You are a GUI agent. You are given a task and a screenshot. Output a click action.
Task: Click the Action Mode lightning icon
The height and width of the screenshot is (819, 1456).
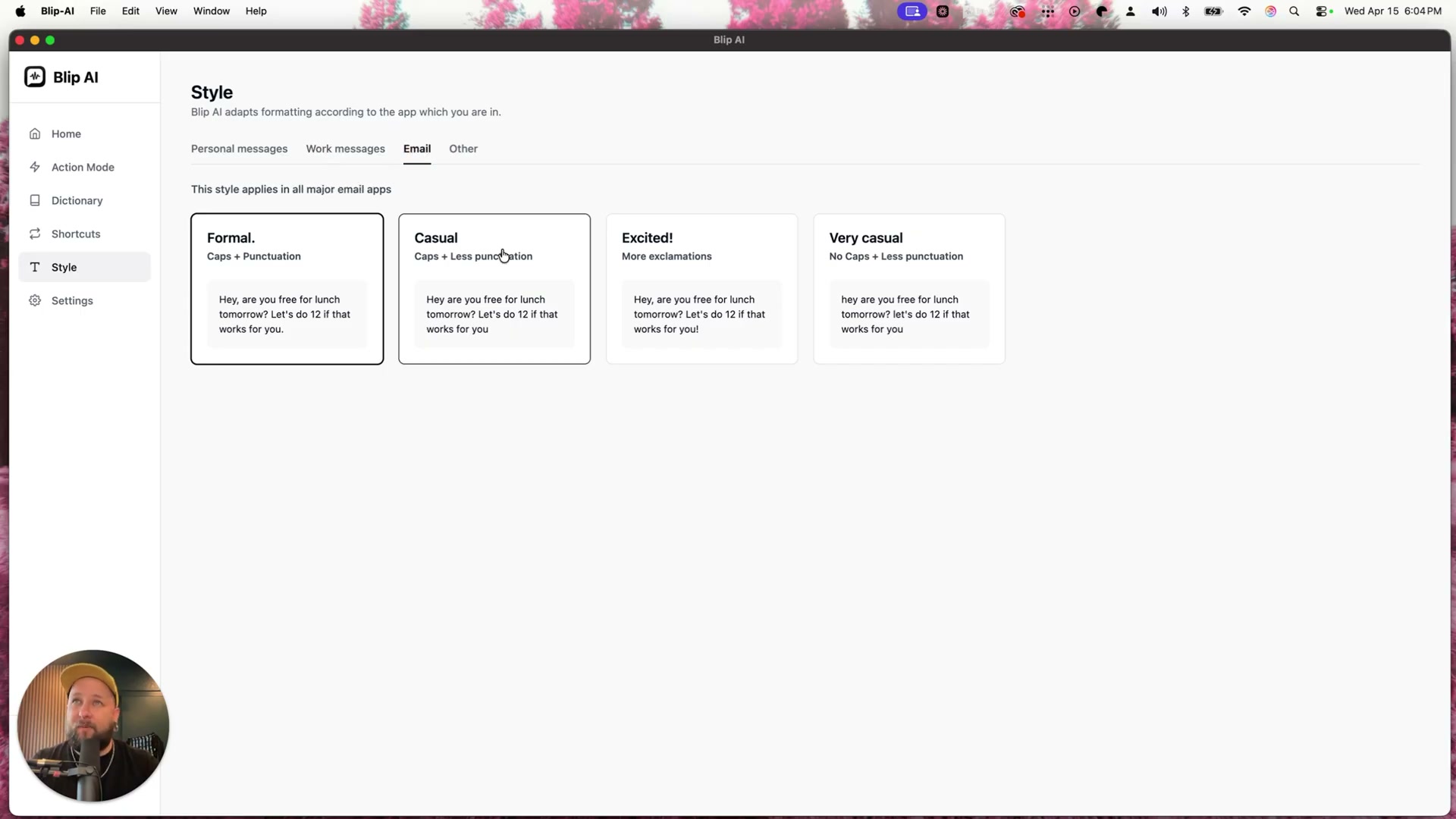coord(35,167)
